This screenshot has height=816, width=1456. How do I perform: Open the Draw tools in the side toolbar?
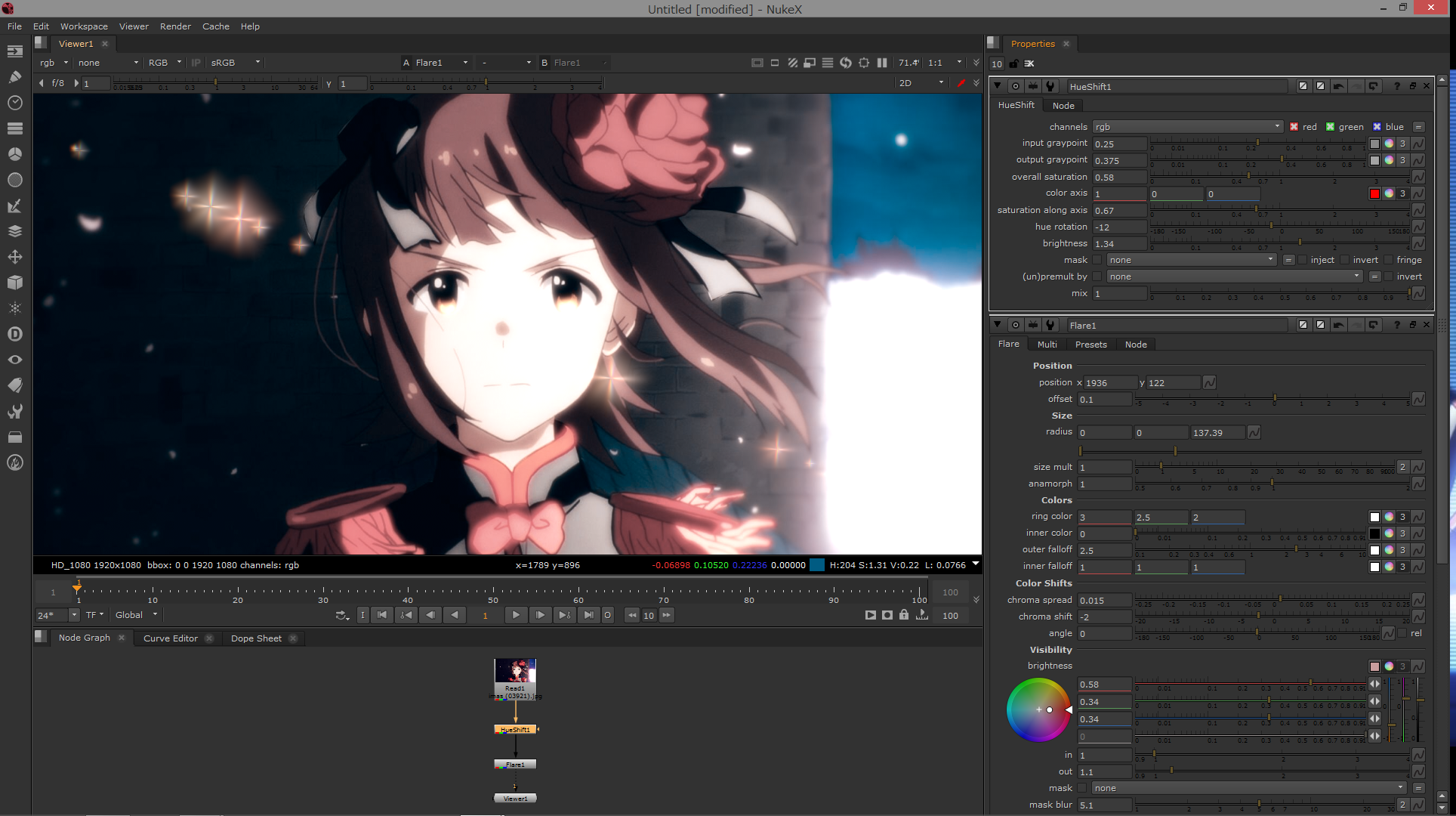(x=14, y=76)
